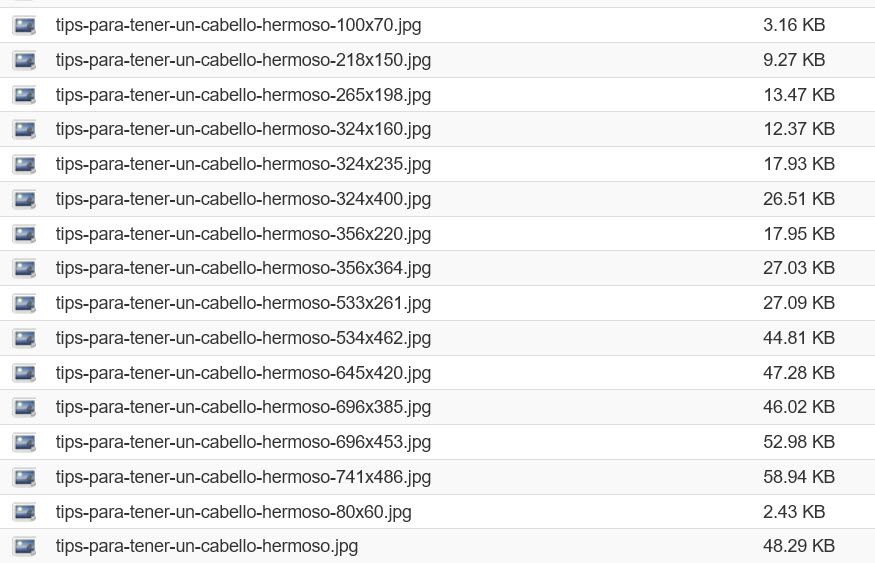Image resolution: width=875 pixels, height=563 pixels.
Task: Select the row sized 58.94 KB
Action: pos(438,477)
